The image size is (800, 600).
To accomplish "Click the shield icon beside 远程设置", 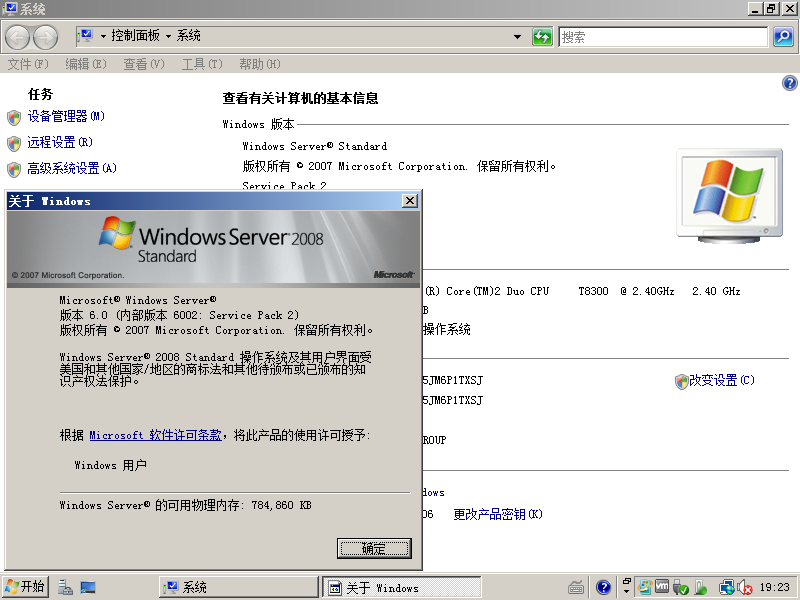I will pyautogui.click(x=14, y=143).
